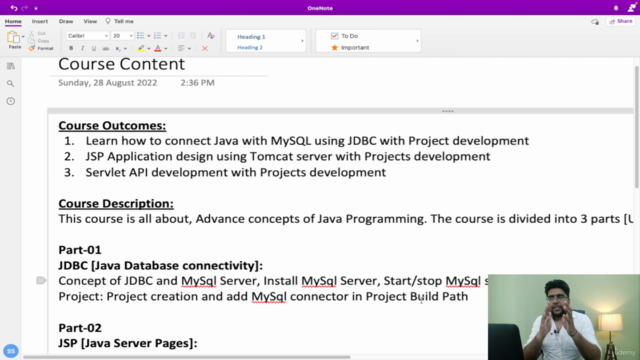Open the account profile icon
The image size is (640, 360).
632,7
